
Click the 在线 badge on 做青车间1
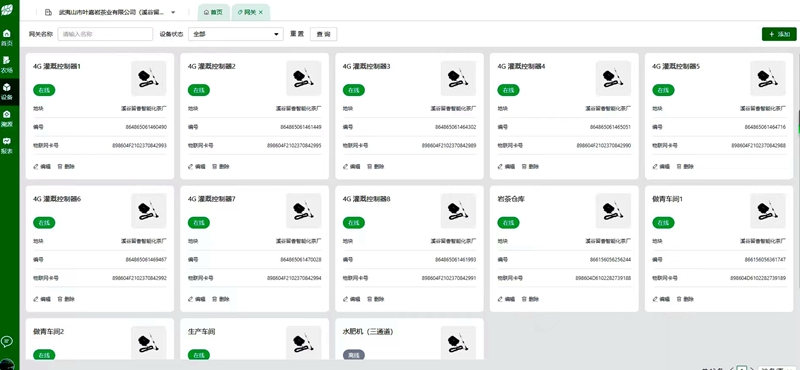point(663,223)
